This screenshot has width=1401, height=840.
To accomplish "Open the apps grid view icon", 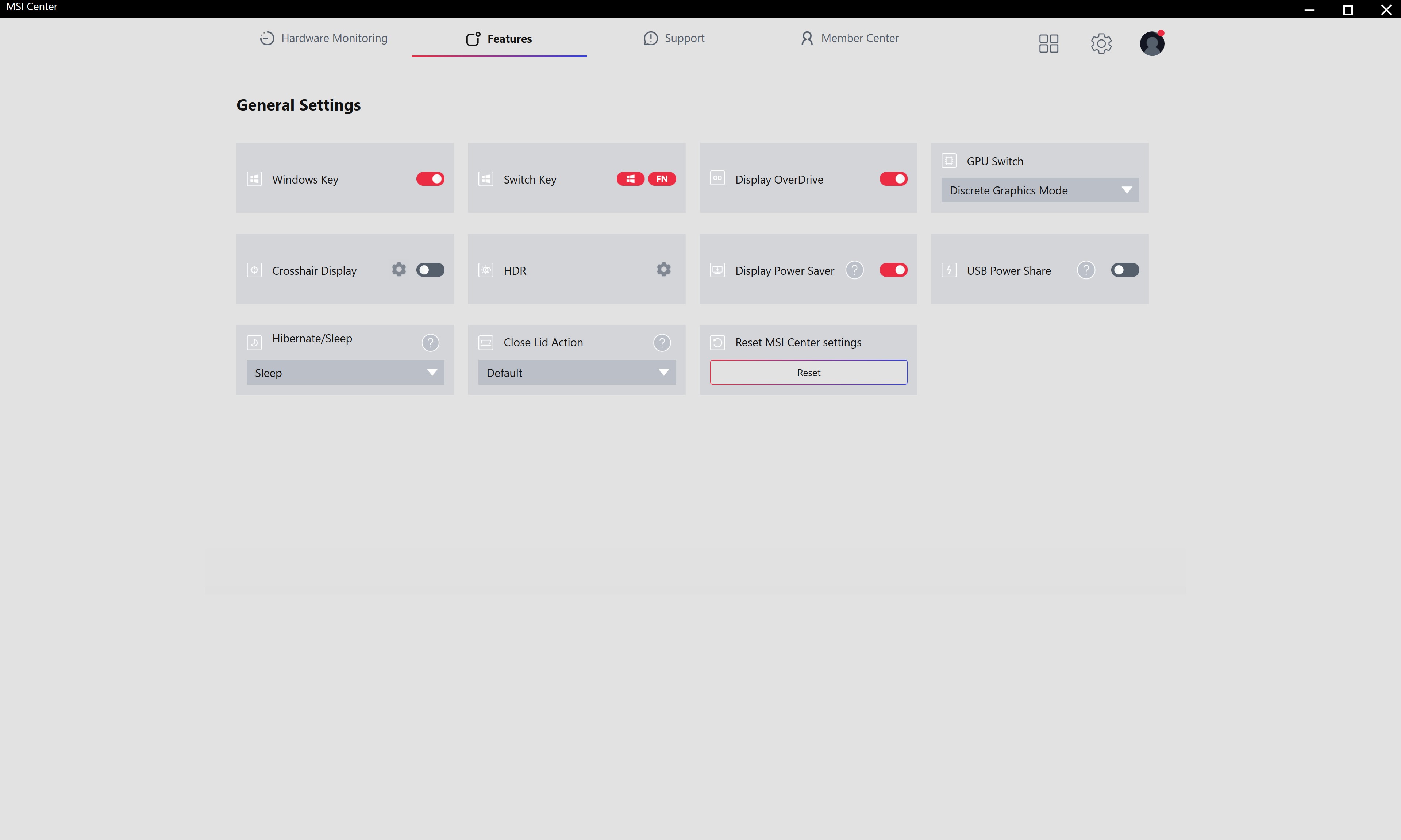I will tap(1048, 43).
